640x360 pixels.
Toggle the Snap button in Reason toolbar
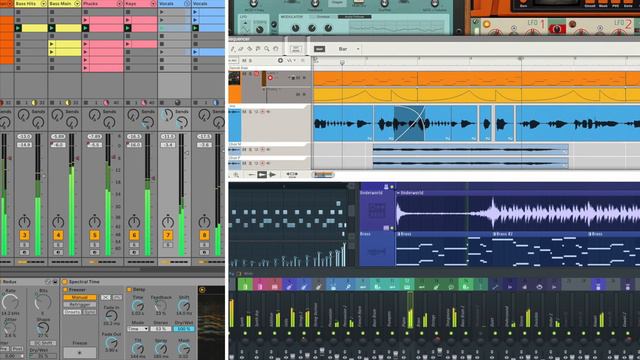pos(319,49)
